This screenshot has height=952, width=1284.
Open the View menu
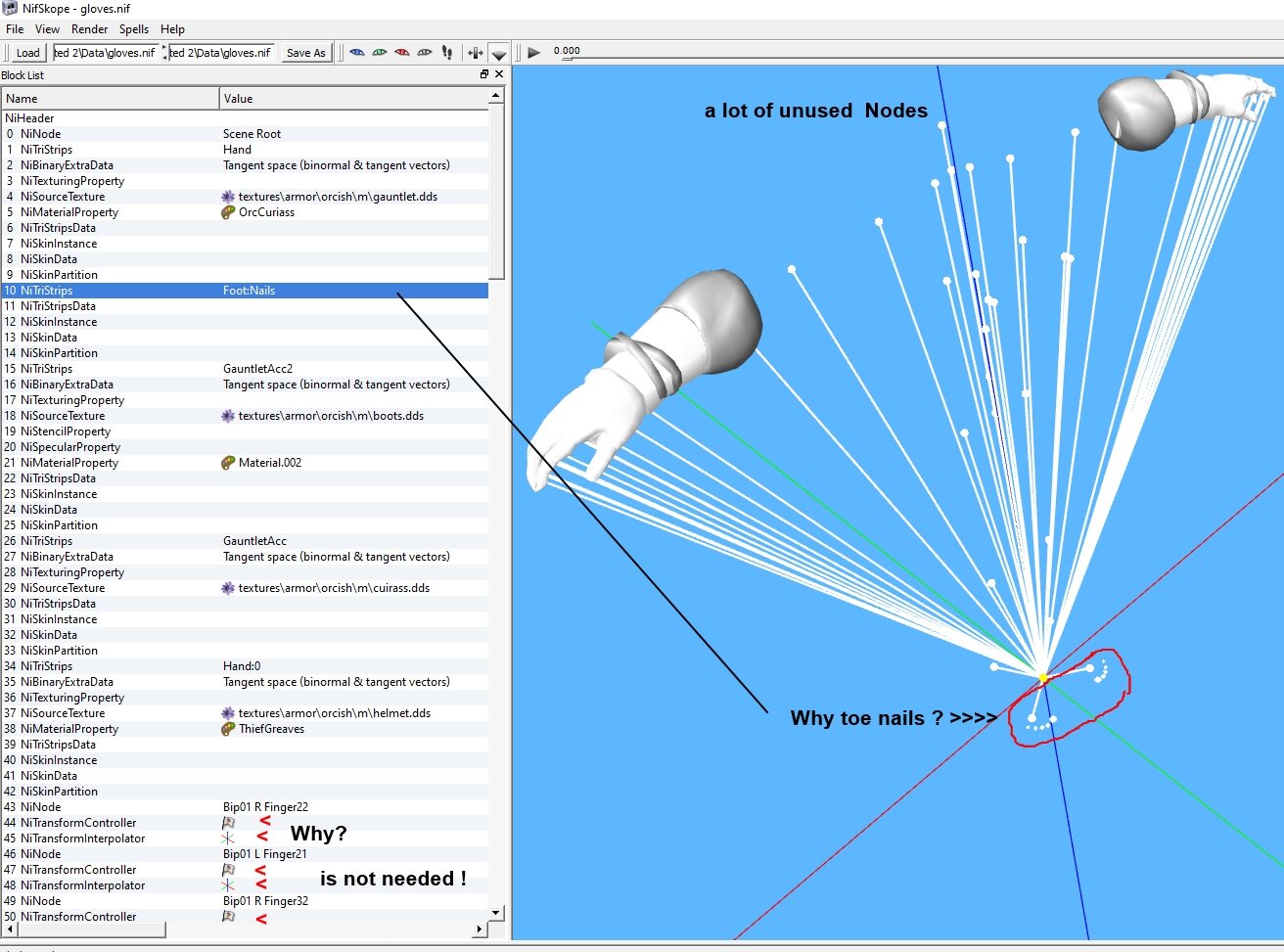pyautogui.click(x=47, y=29)
